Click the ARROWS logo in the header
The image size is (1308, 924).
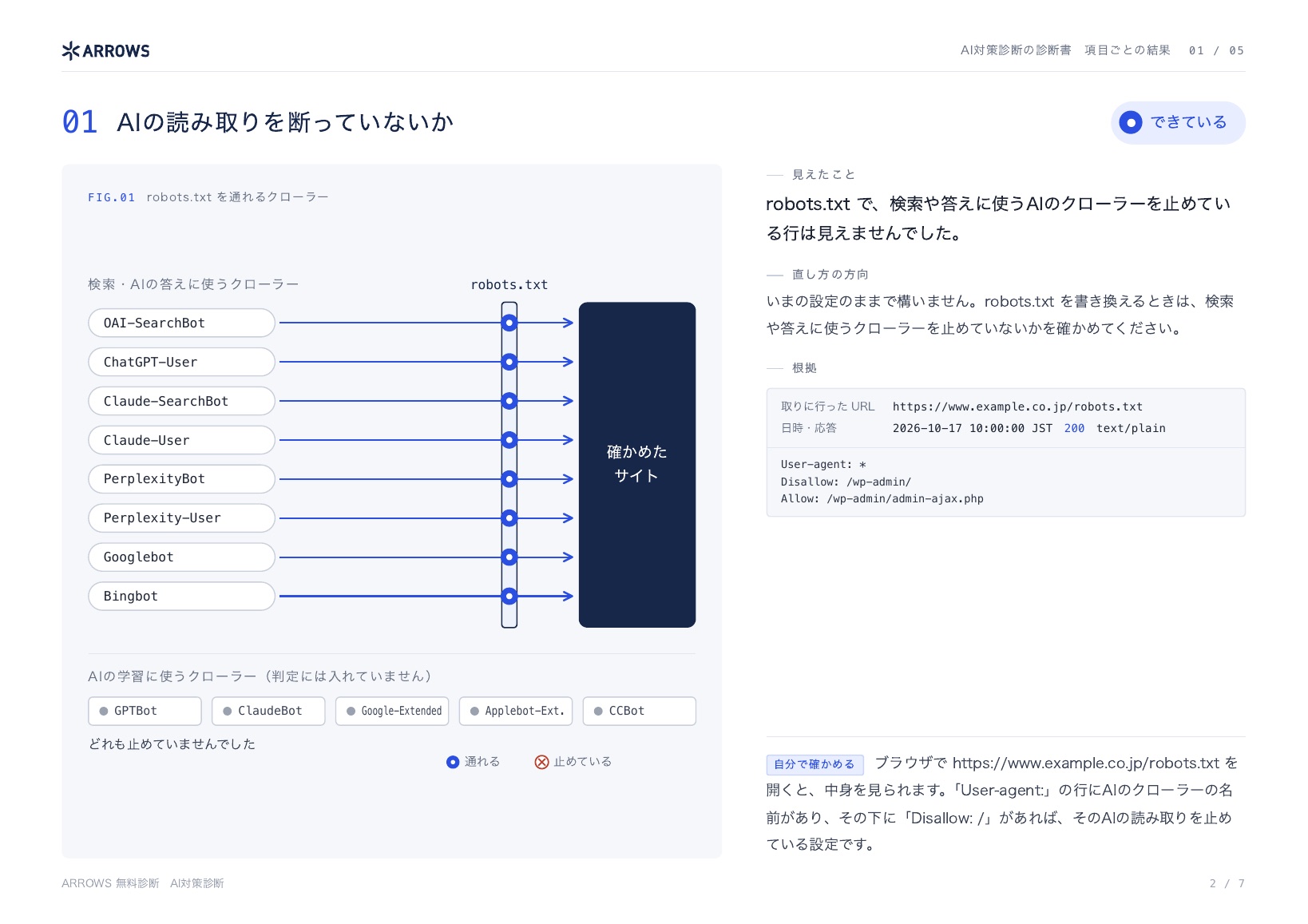coord(105,51)
